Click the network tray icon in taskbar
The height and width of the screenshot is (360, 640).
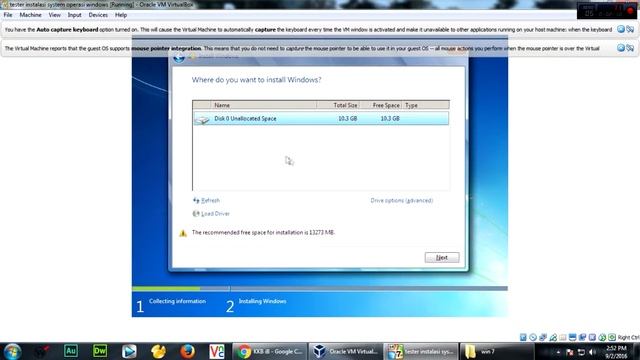click(x=581, y=352)
